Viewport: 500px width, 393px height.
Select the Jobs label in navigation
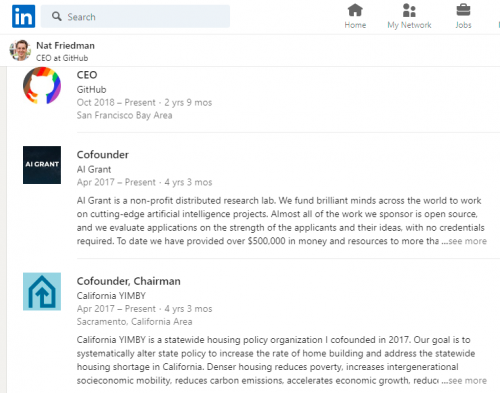(463, 25)
